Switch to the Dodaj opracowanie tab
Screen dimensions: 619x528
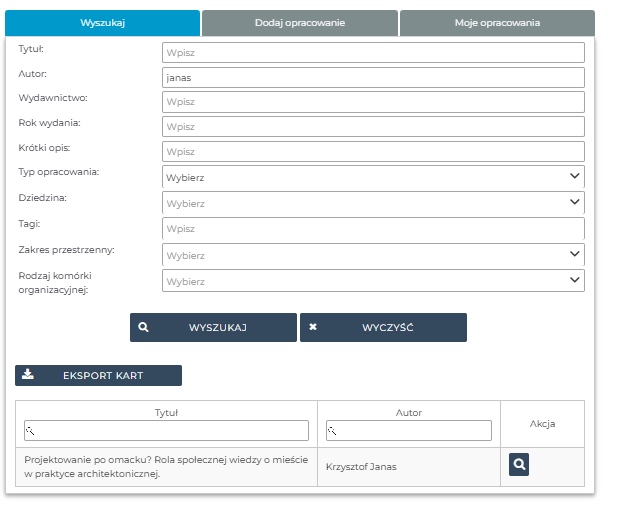tap(299, 22)
